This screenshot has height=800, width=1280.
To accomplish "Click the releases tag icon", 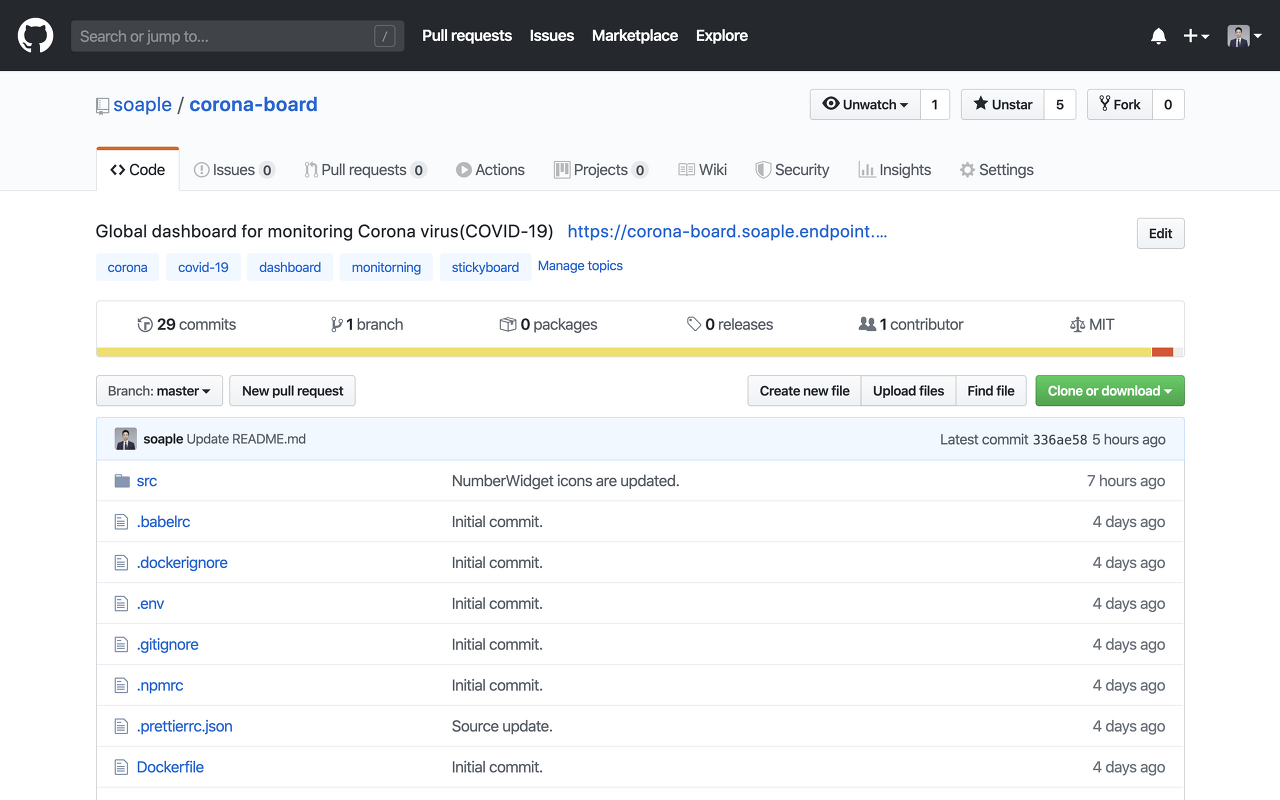I will (694, 324).
